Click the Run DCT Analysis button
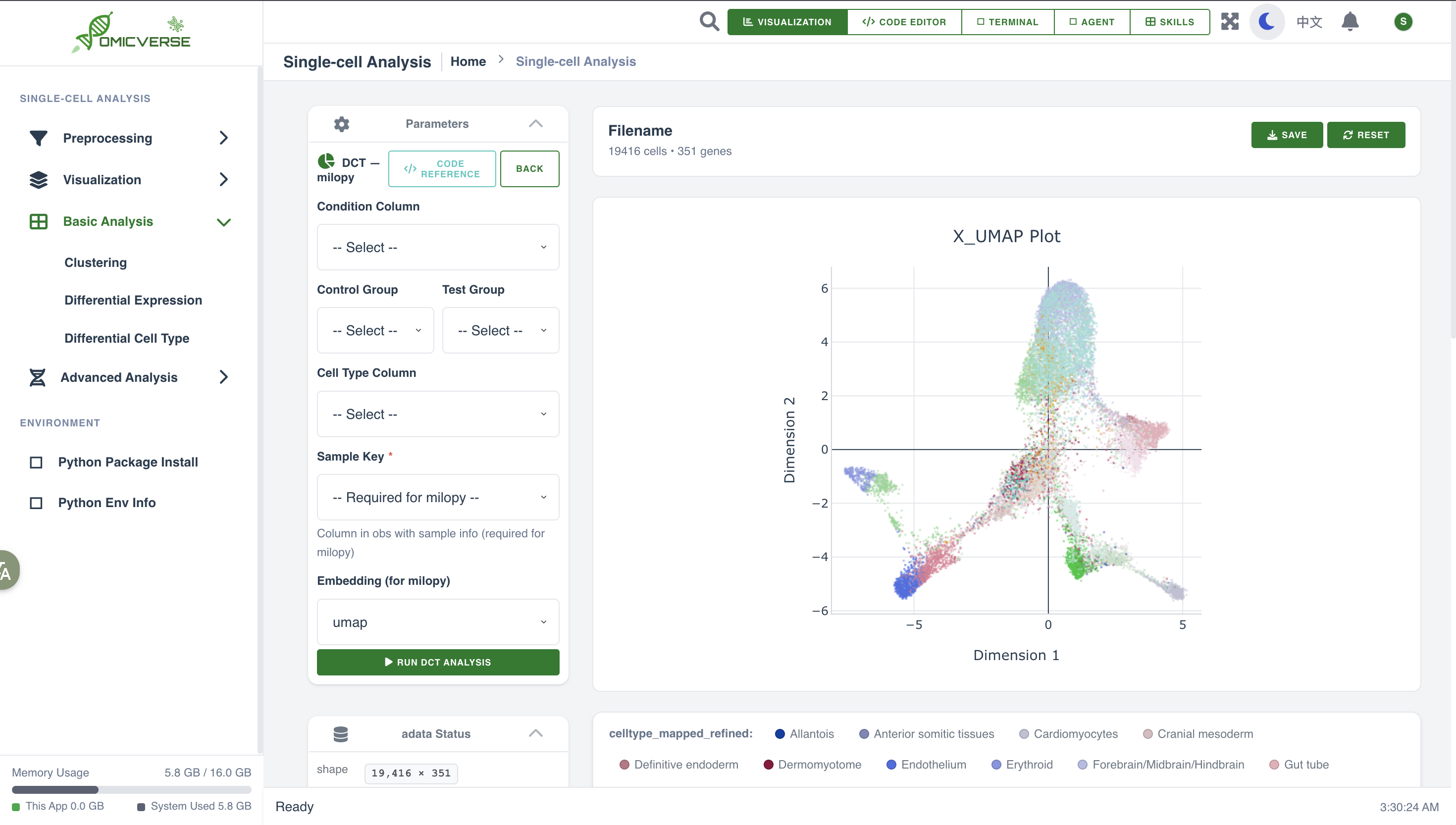Image resolution: width=1456 pixels, height=825 pixels. click(x=437, y=662)
